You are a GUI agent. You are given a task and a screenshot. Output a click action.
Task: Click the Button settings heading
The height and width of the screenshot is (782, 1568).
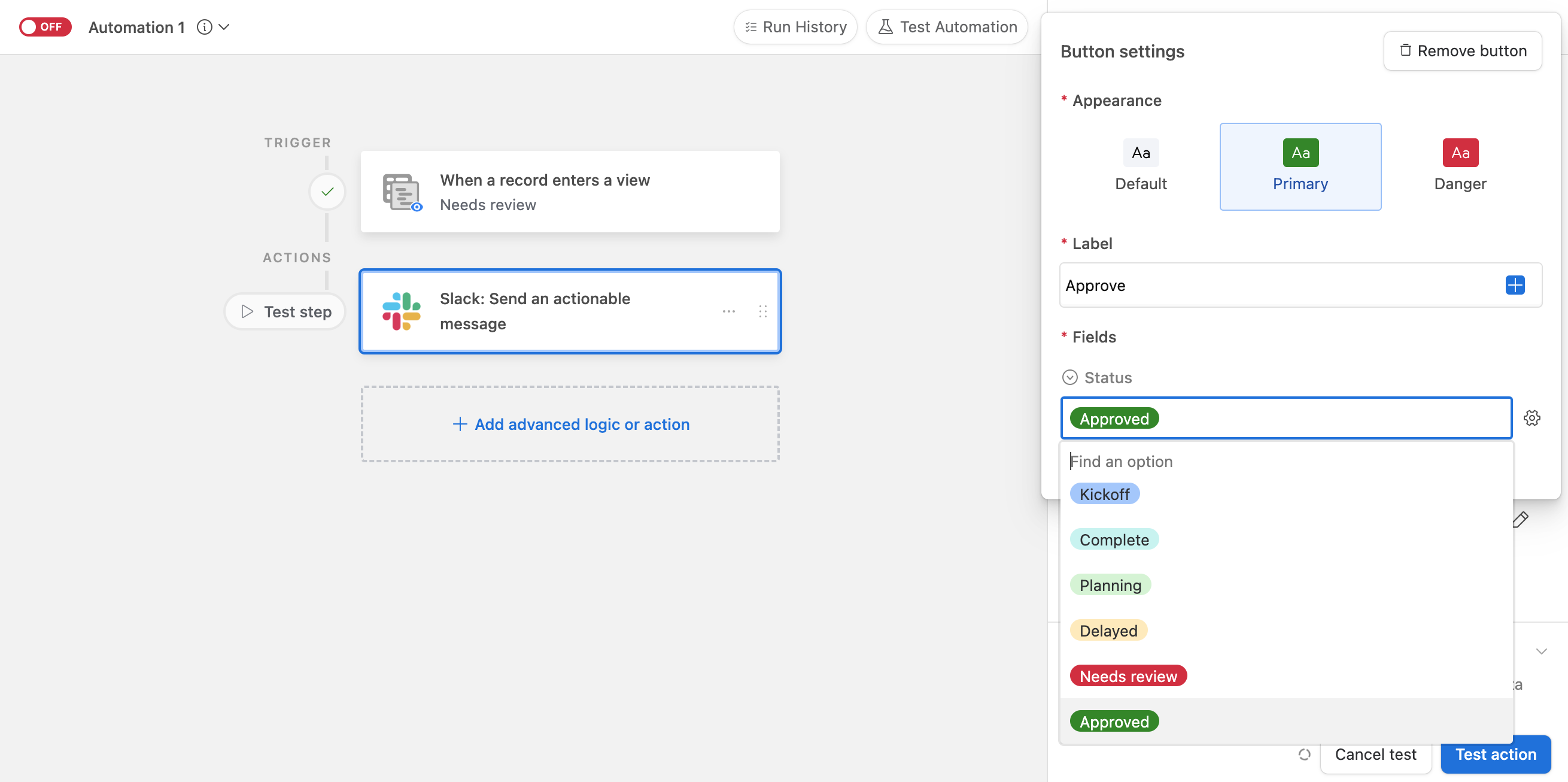1122,51
